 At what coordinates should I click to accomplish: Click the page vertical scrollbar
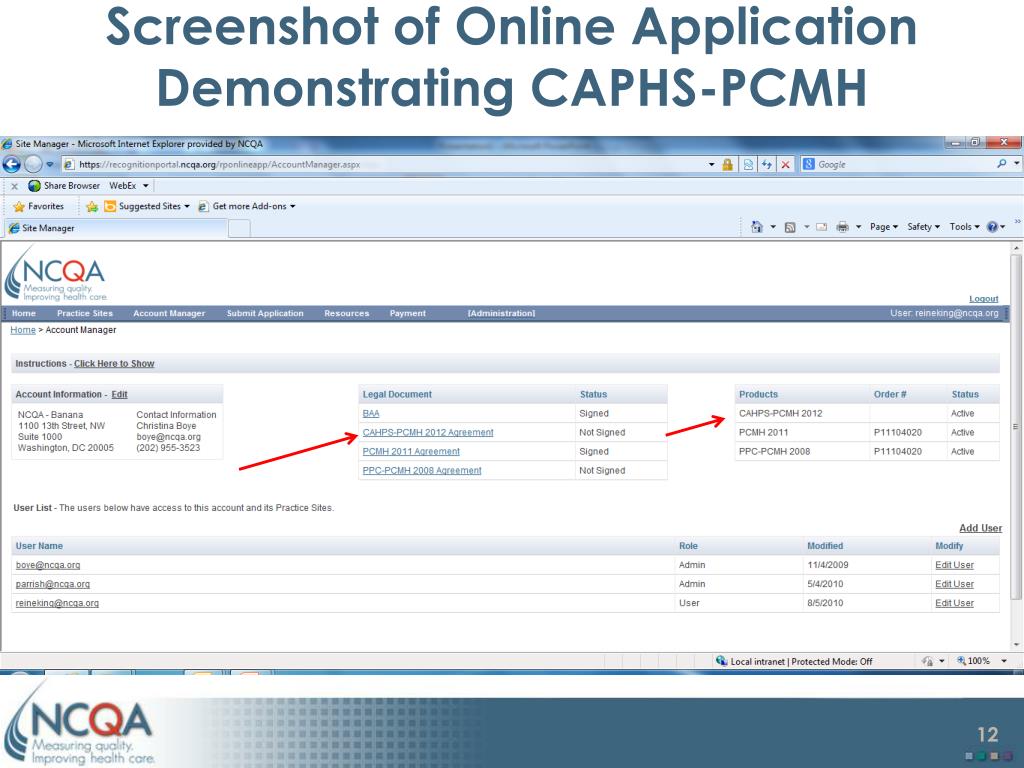click(x=1016, y=445)
